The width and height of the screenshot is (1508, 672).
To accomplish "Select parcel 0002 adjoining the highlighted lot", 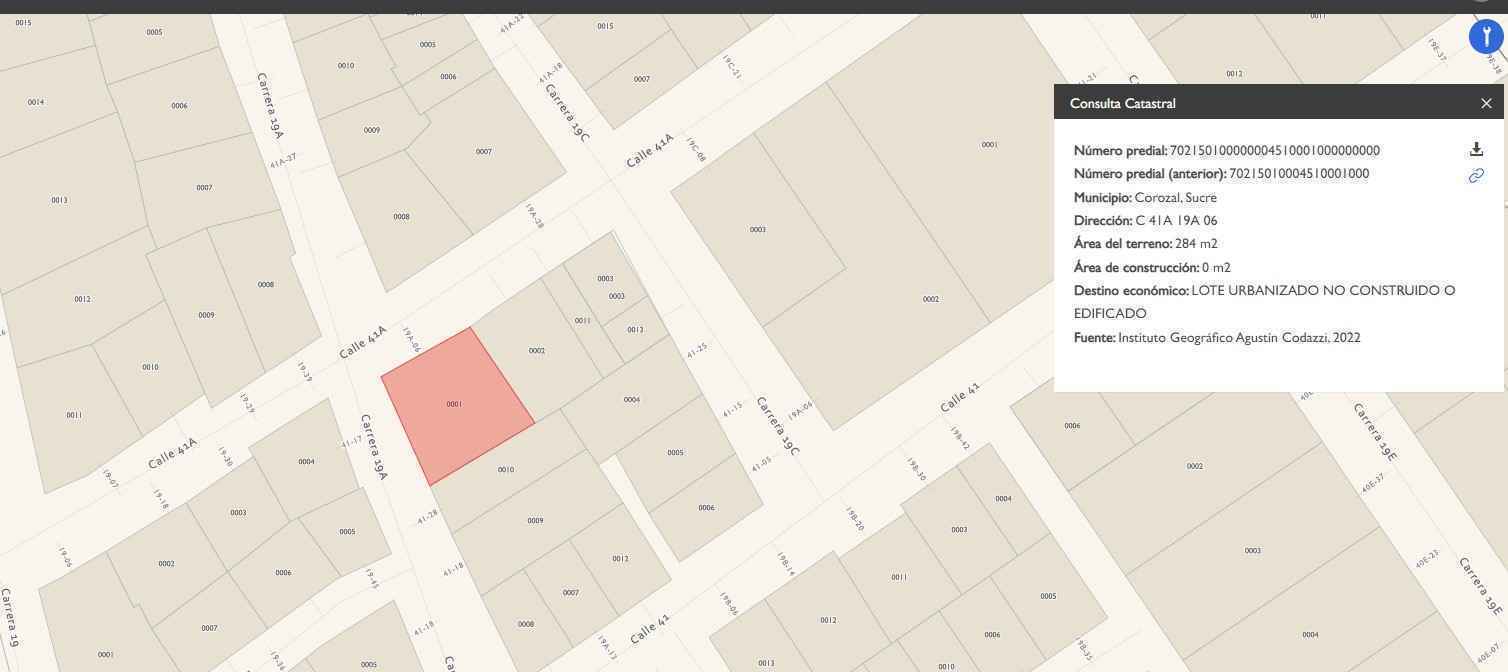I will pos(537,351).
